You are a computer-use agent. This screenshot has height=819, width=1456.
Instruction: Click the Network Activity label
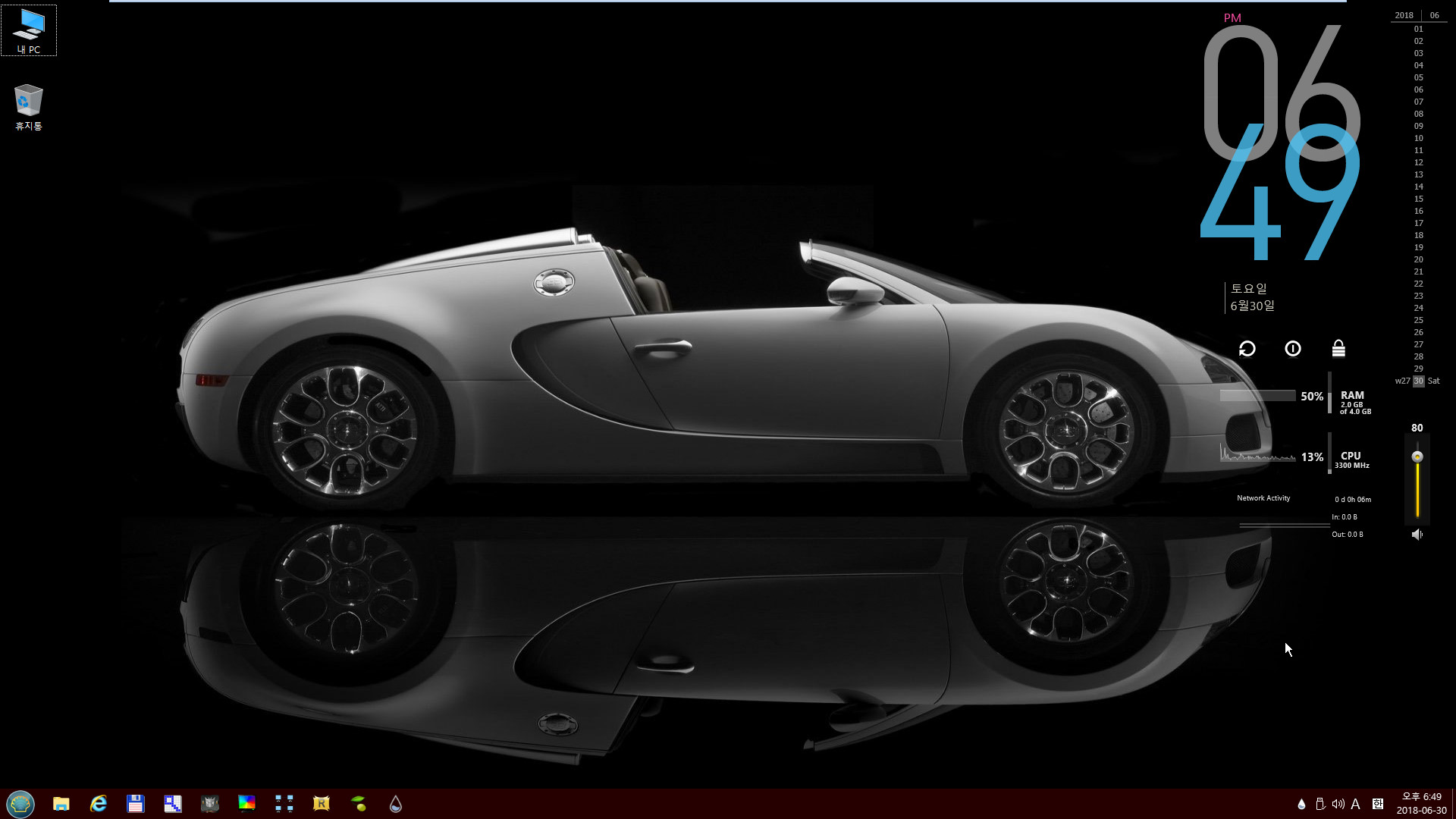1263,498
